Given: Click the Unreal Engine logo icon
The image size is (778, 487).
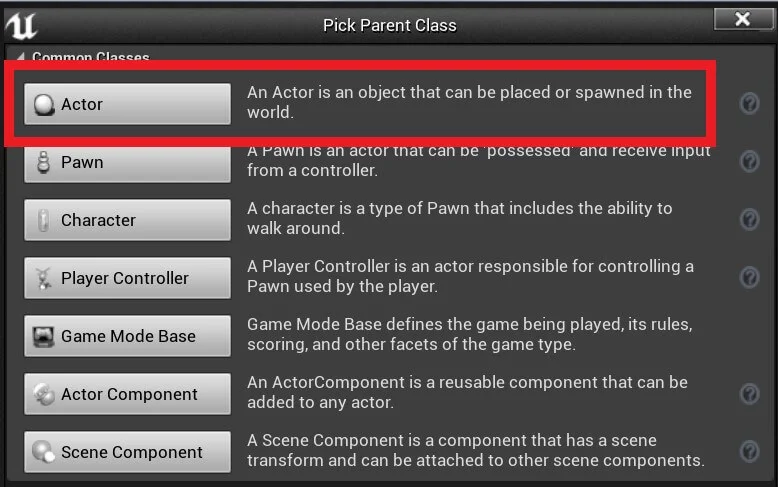Looking at the screenshot, I should click(x=21, y=24).
